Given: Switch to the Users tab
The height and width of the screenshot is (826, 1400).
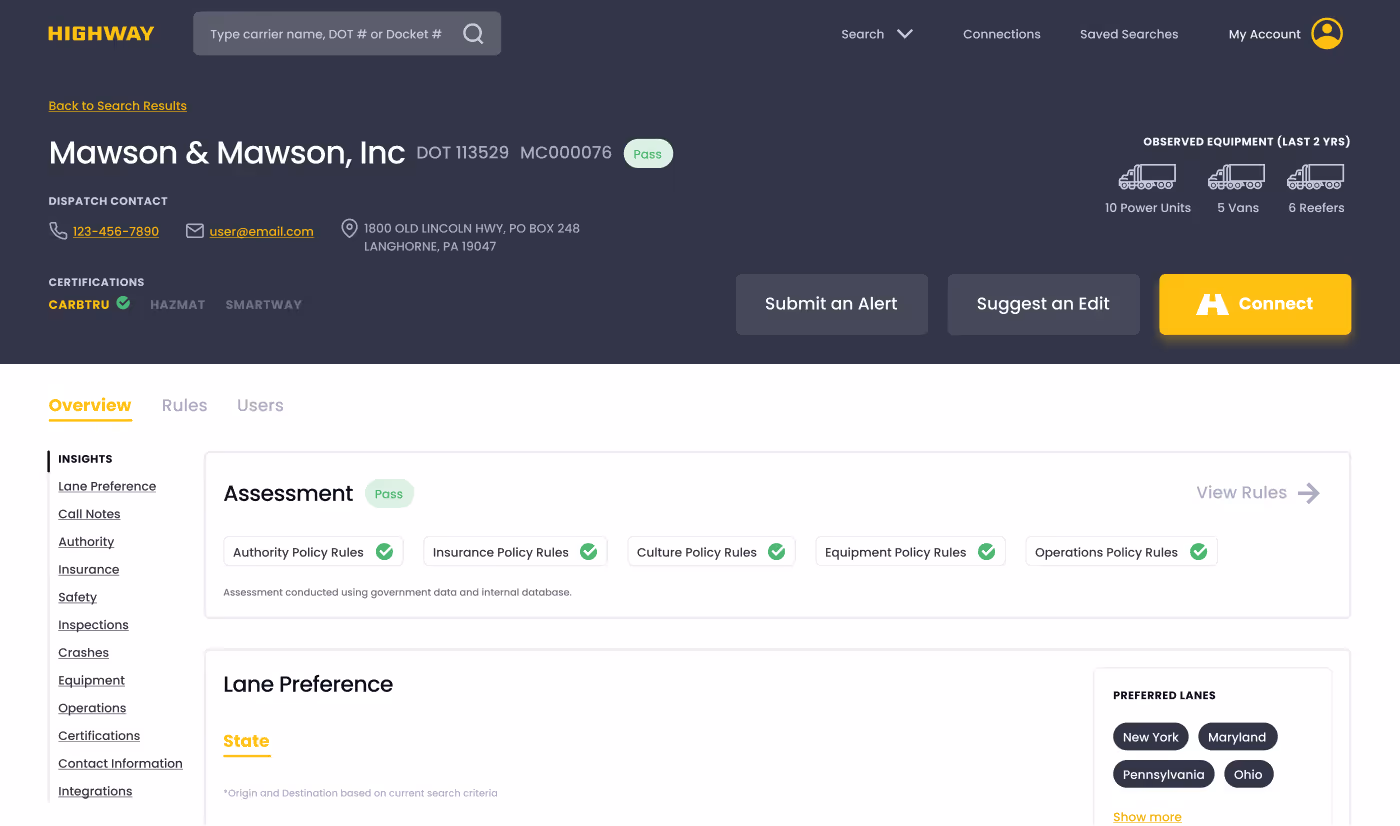Looking at the screenshot, I should pyautogui.click(x=260, y=405).
